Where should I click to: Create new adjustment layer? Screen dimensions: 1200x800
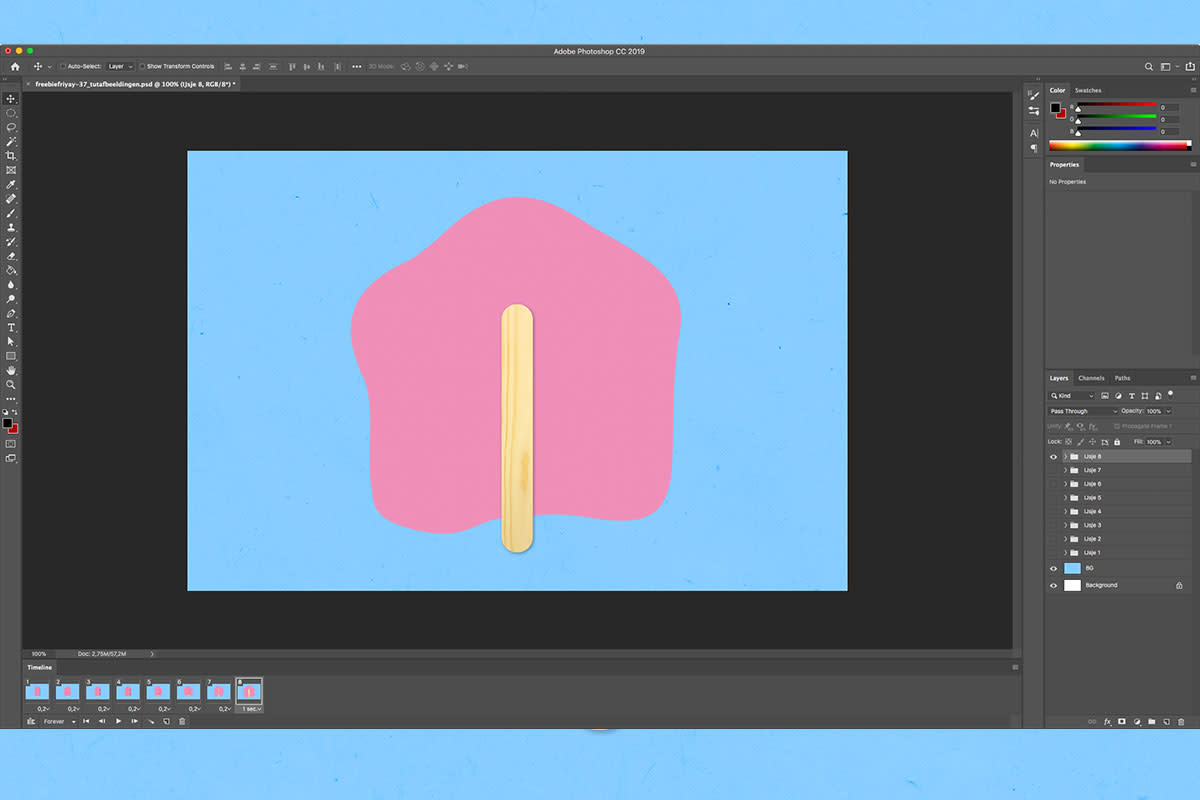1137,721
